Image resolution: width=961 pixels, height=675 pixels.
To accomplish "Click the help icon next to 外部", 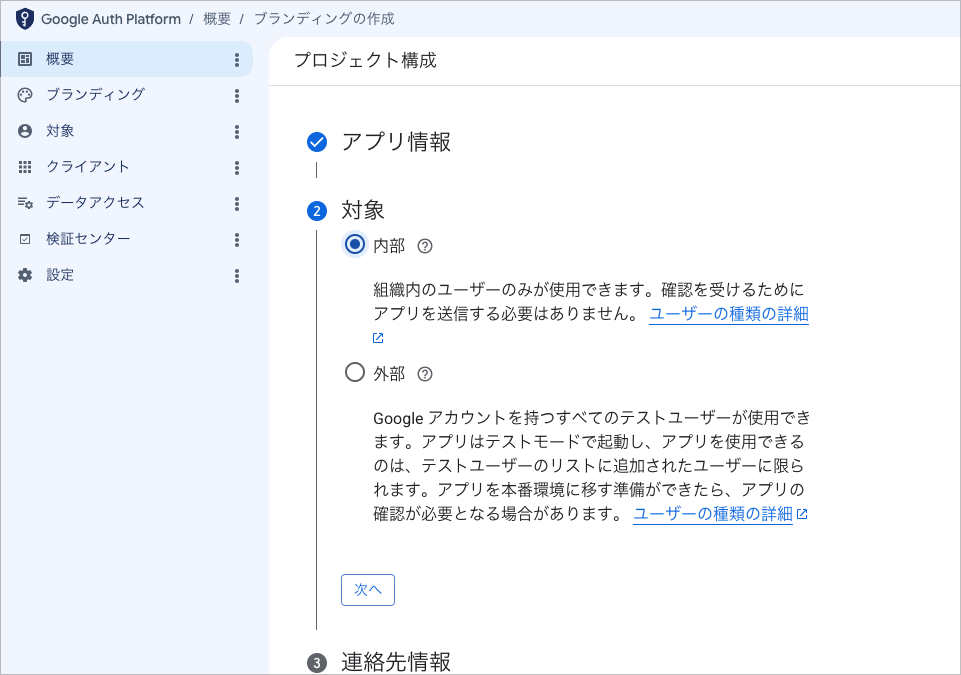I will click(x=425, y=374).
